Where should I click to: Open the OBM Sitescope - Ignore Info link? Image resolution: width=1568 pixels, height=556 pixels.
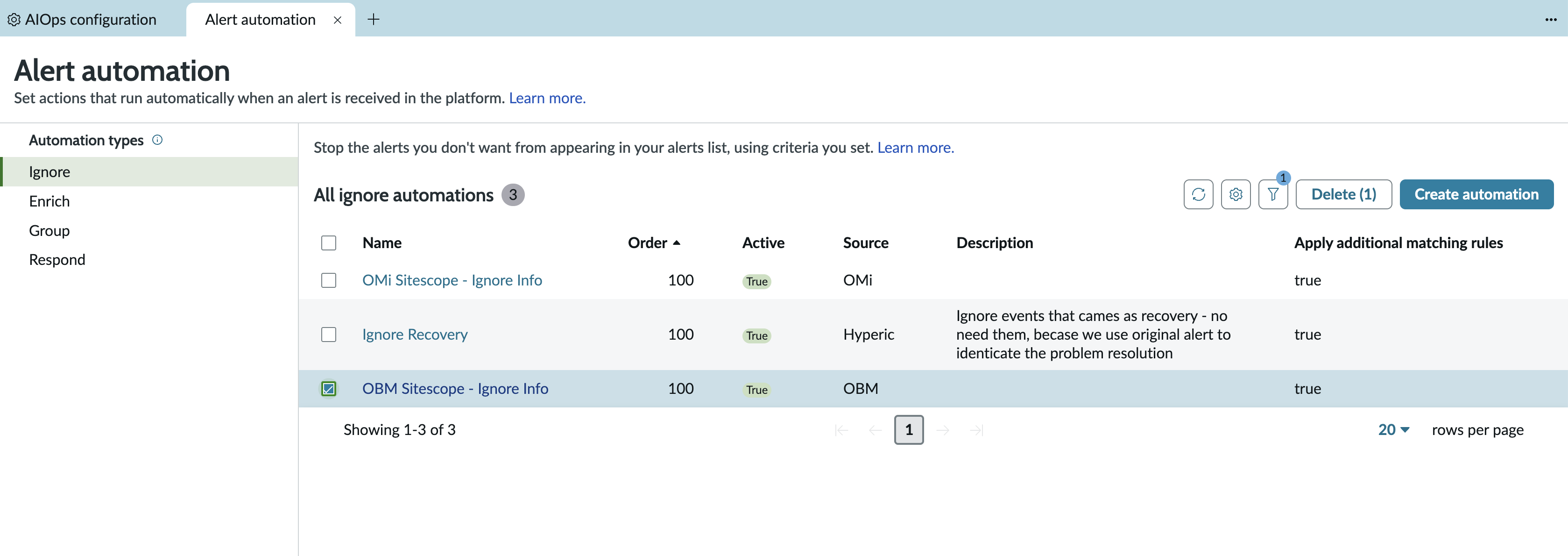click(x=455, y=389)
